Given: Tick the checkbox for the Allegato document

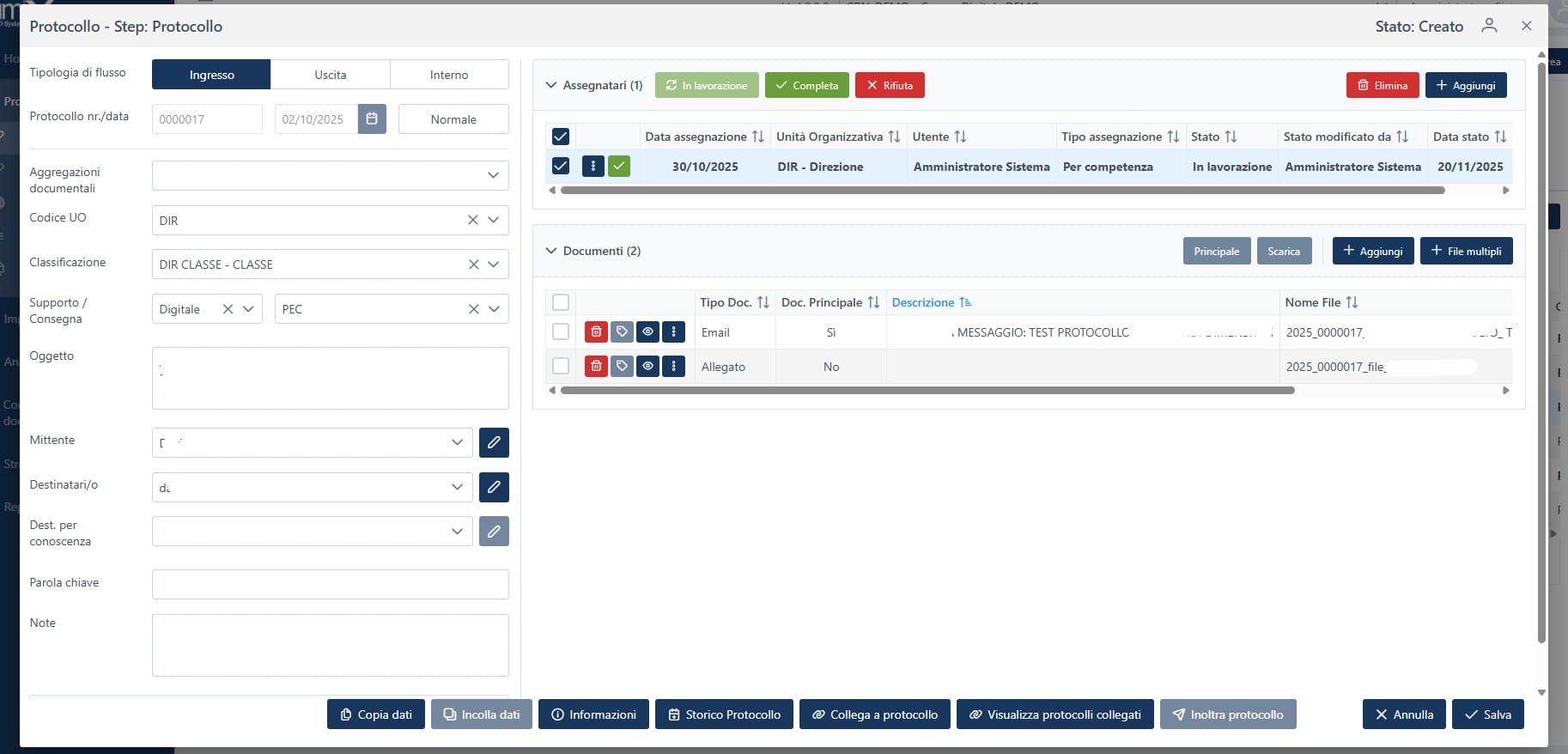Looking at the screenshot, I should 561,367.
